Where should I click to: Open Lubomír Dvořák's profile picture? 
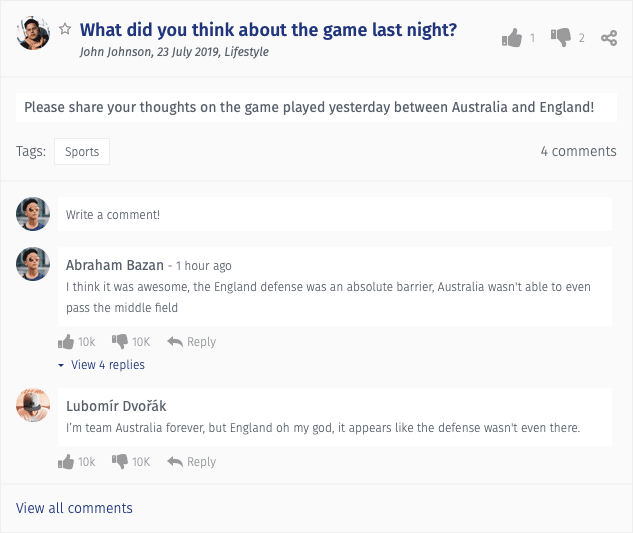click(x=33, y=405)
